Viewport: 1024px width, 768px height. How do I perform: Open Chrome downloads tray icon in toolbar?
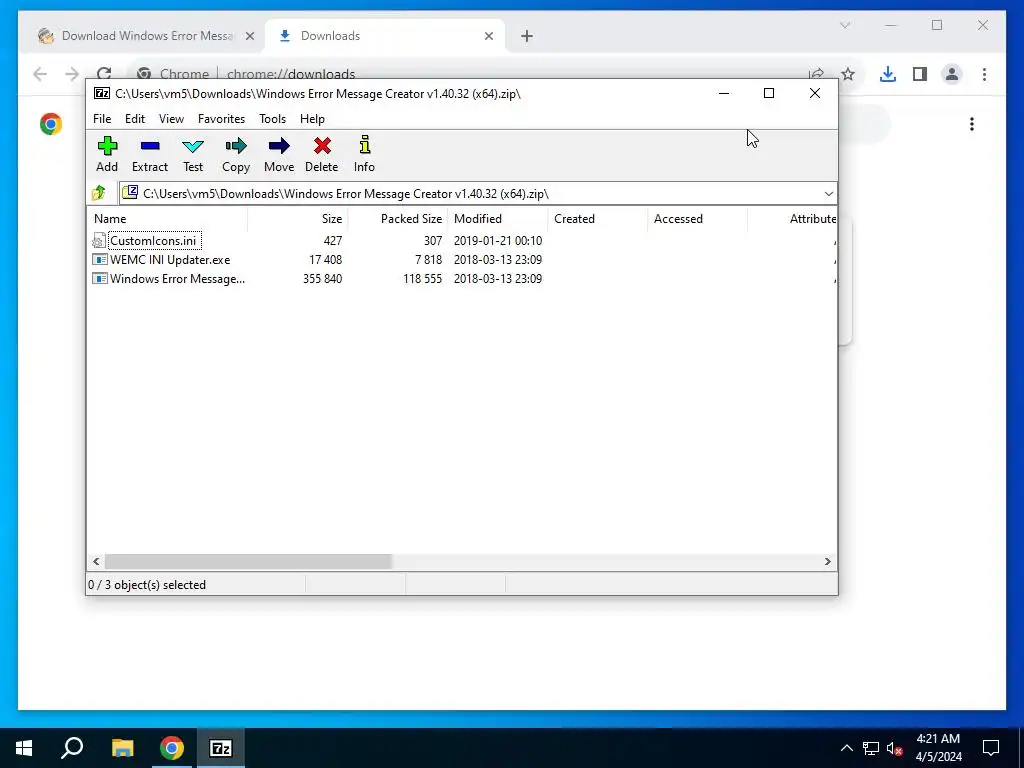(x=888, y=74)
